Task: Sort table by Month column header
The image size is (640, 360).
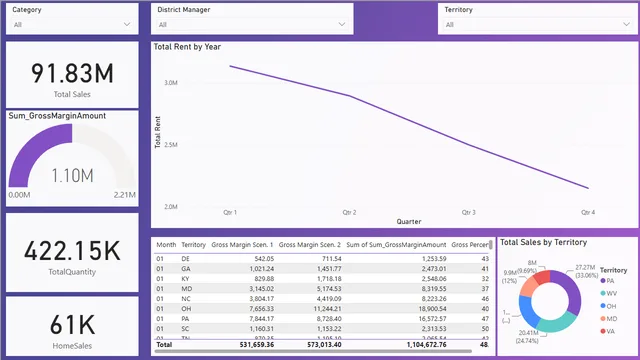Action: (x=166, y=245)
